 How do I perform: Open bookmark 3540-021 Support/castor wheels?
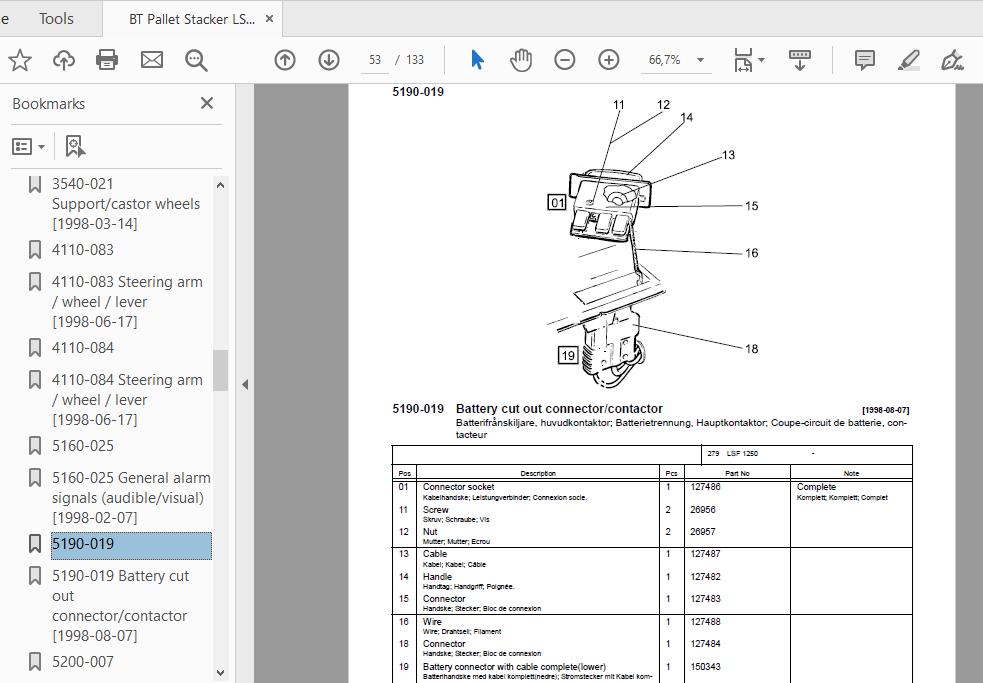(125, 204)
